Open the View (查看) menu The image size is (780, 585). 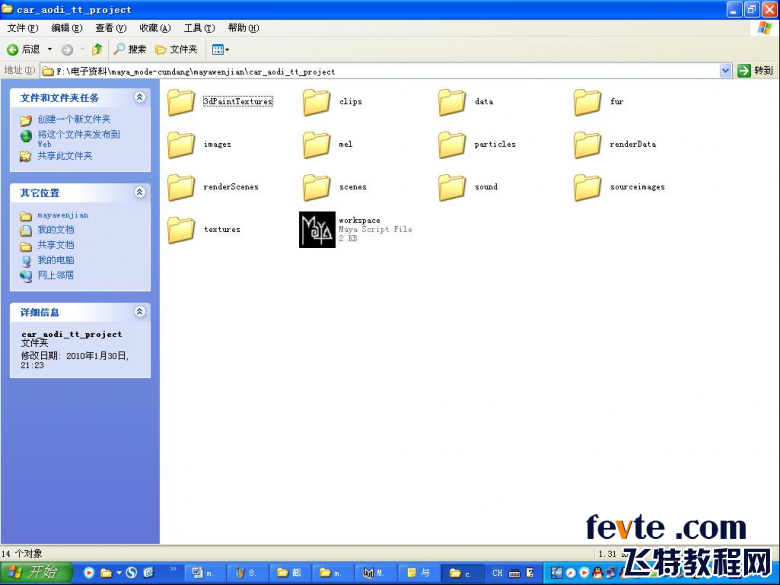(x=111, y=28)
